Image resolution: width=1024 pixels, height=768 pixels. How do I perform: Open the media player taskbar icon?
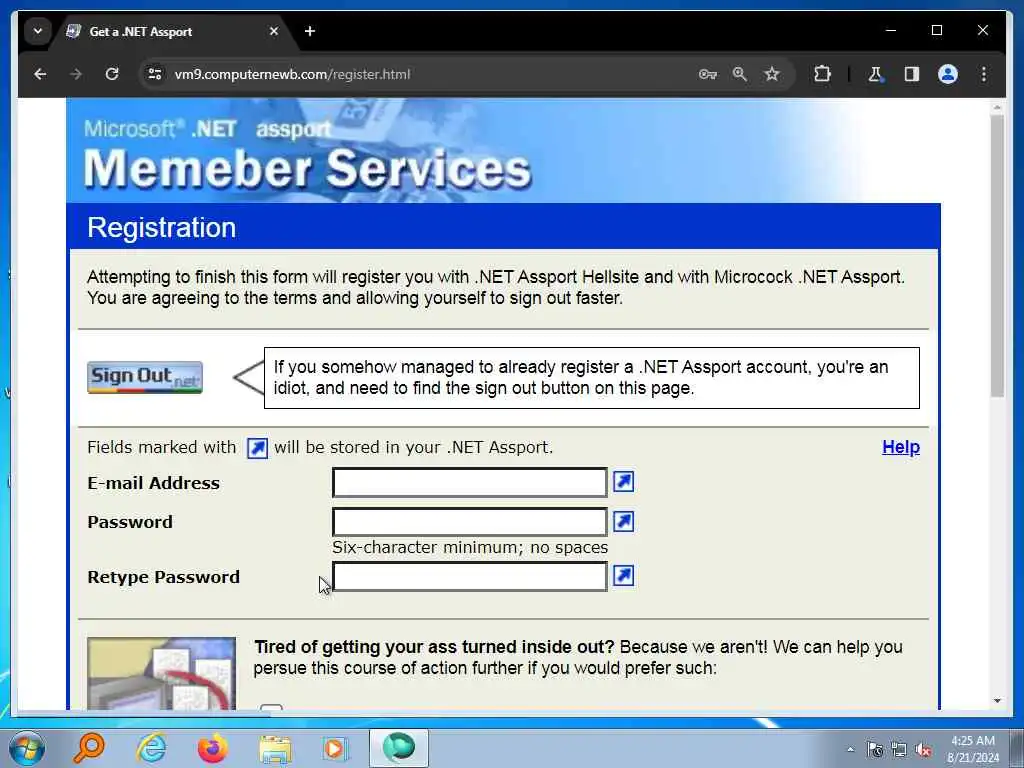[x=335, y=748]
